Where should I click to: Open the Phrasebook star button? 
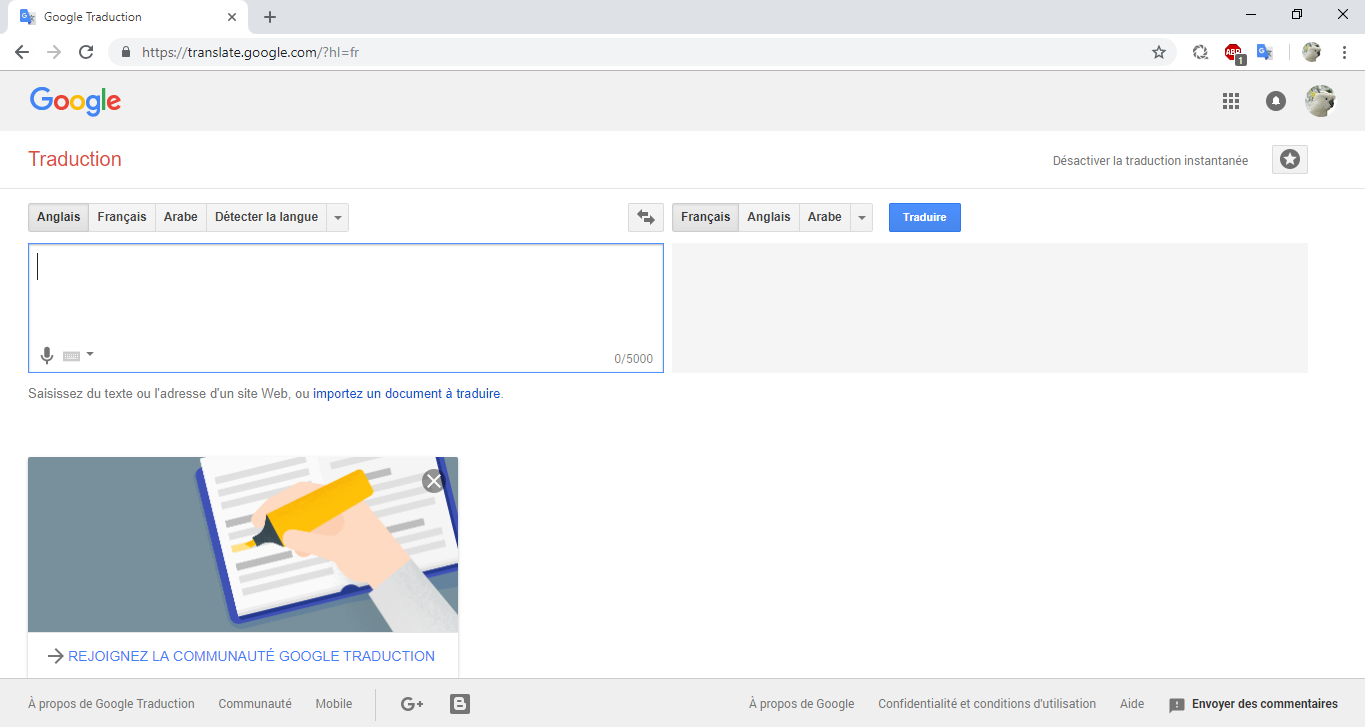click(1290, 160)
